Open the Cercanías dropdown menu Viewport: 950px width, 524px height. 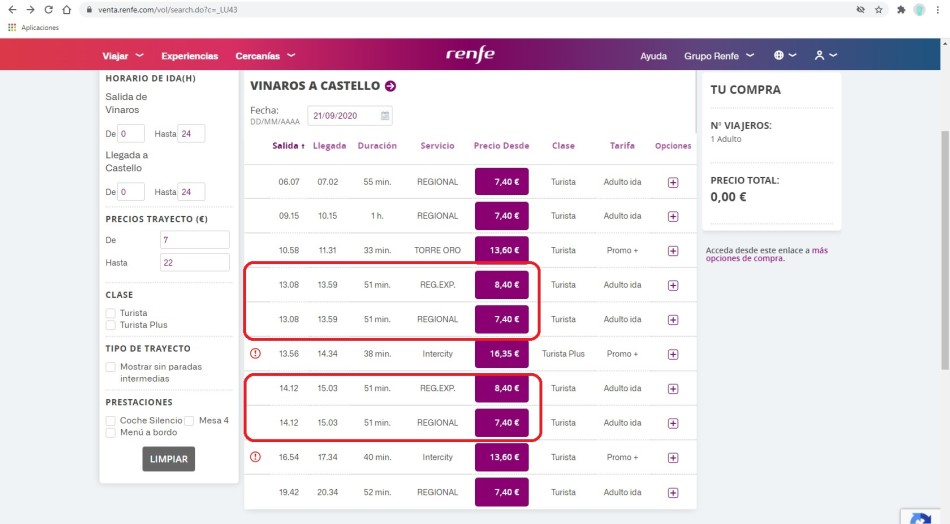pyautogui.click(x=265, y=56)
